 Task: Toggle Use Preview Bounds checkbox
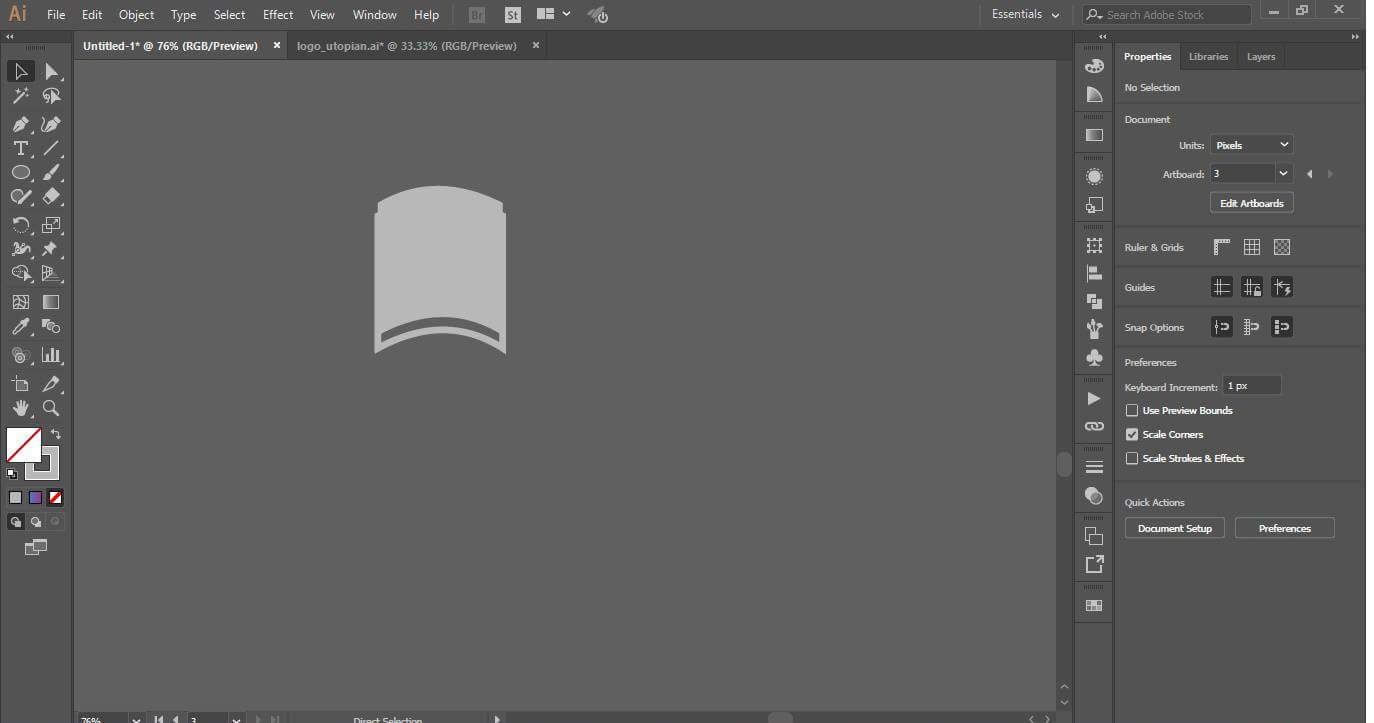pyautogui.click(x=1132, y=410)
